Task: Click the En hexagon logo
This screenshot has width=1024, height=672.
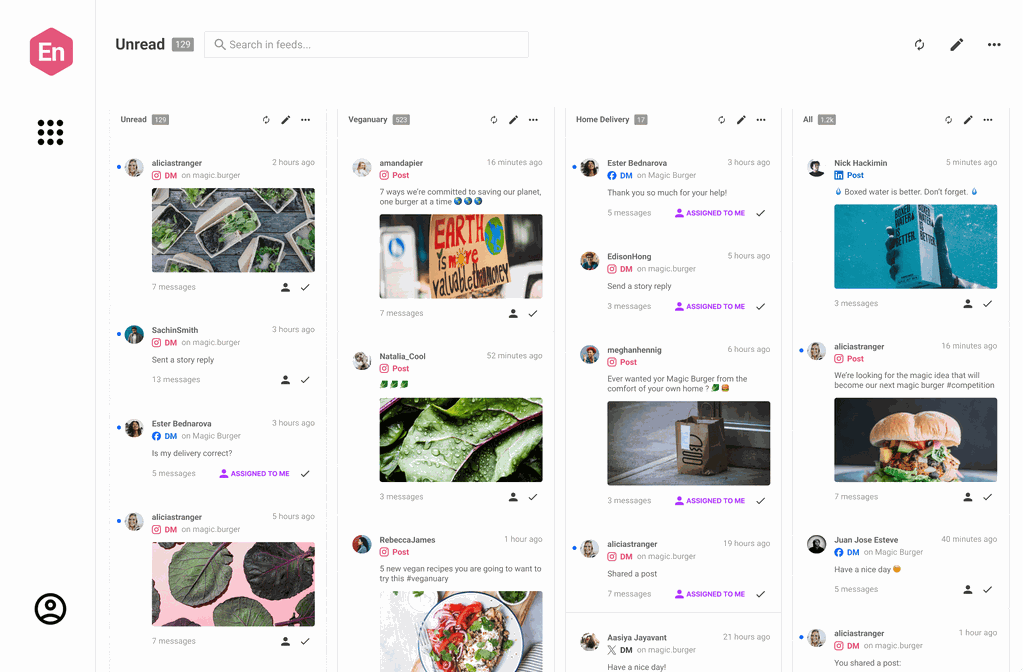Action: [51, 52]
